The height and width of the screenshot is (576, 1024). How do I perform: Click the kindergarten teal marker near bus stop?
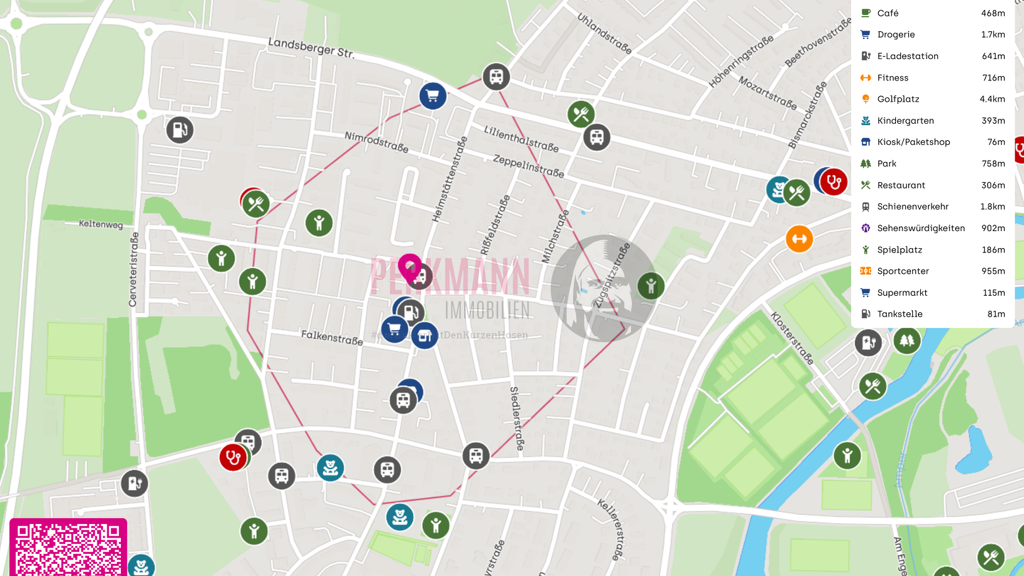pos(330,468)
